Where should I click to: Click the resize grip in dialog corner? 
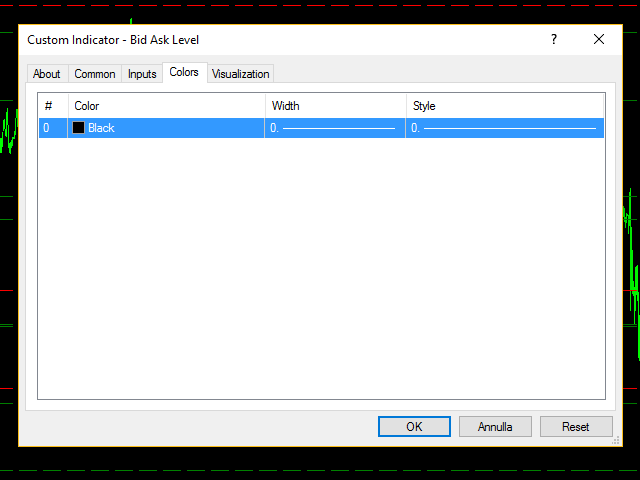(616, 440)
